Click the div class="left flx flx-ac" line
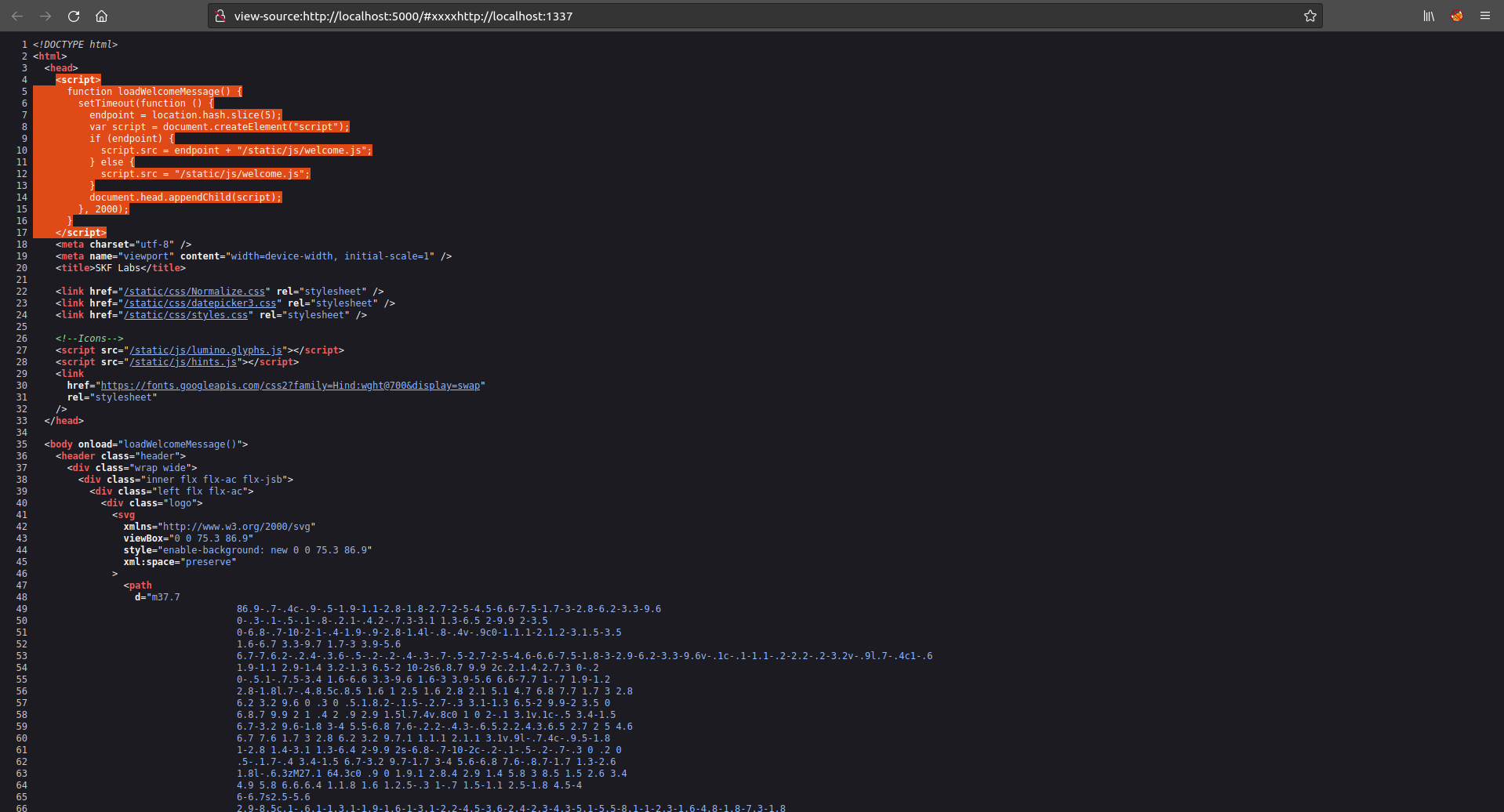Viewport: 1504px width, 812px height. point(172,491)
